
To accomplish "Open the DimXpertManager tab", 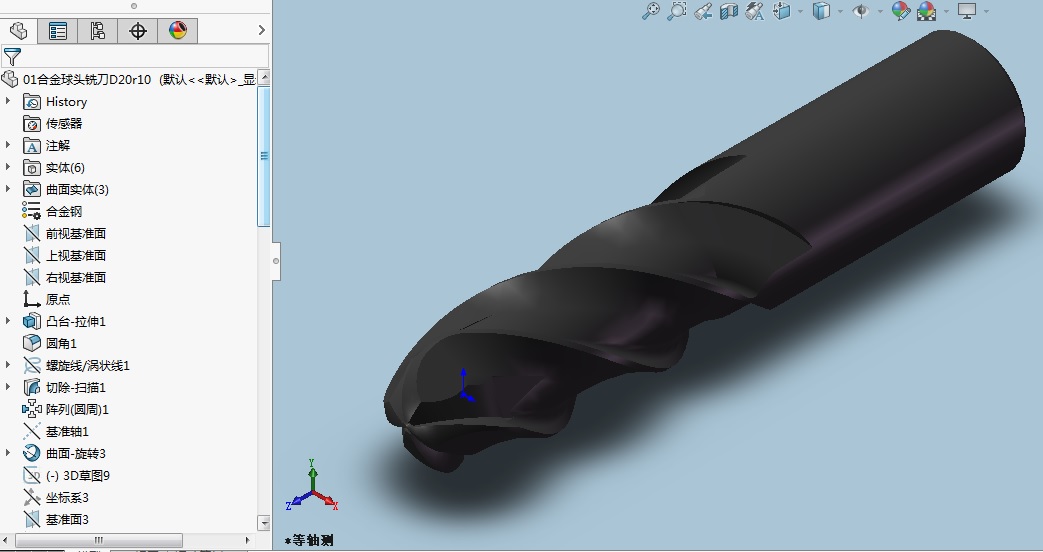I will 138,31.
